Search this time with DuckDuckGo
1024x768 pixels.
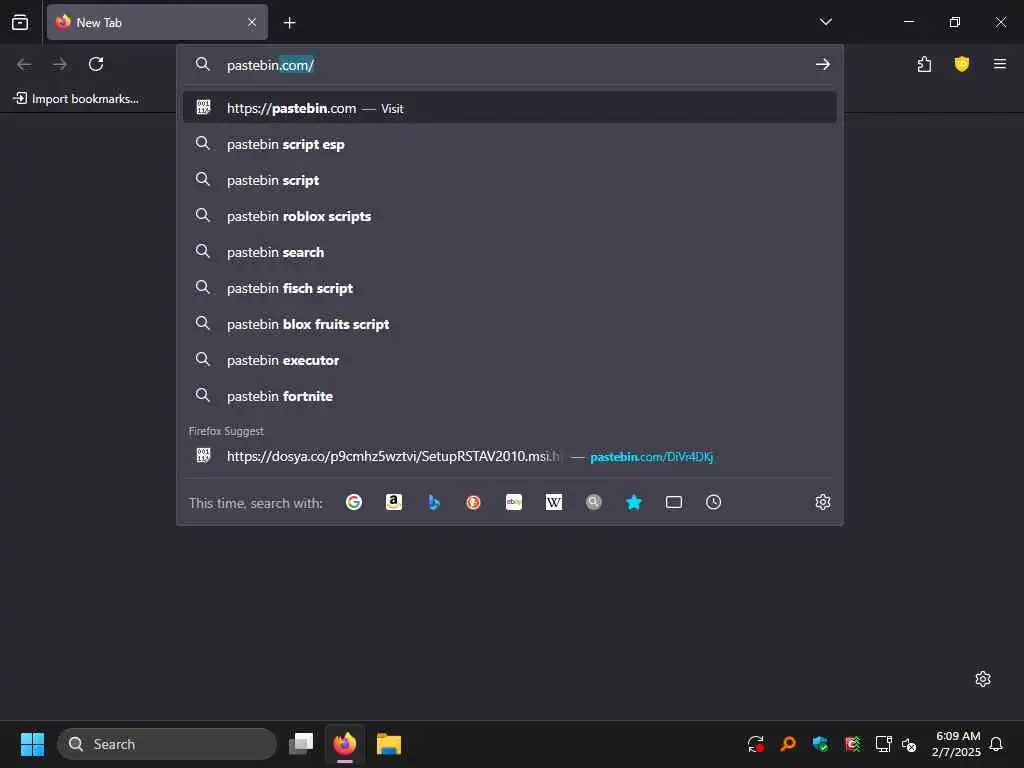[x=473, y=502]
